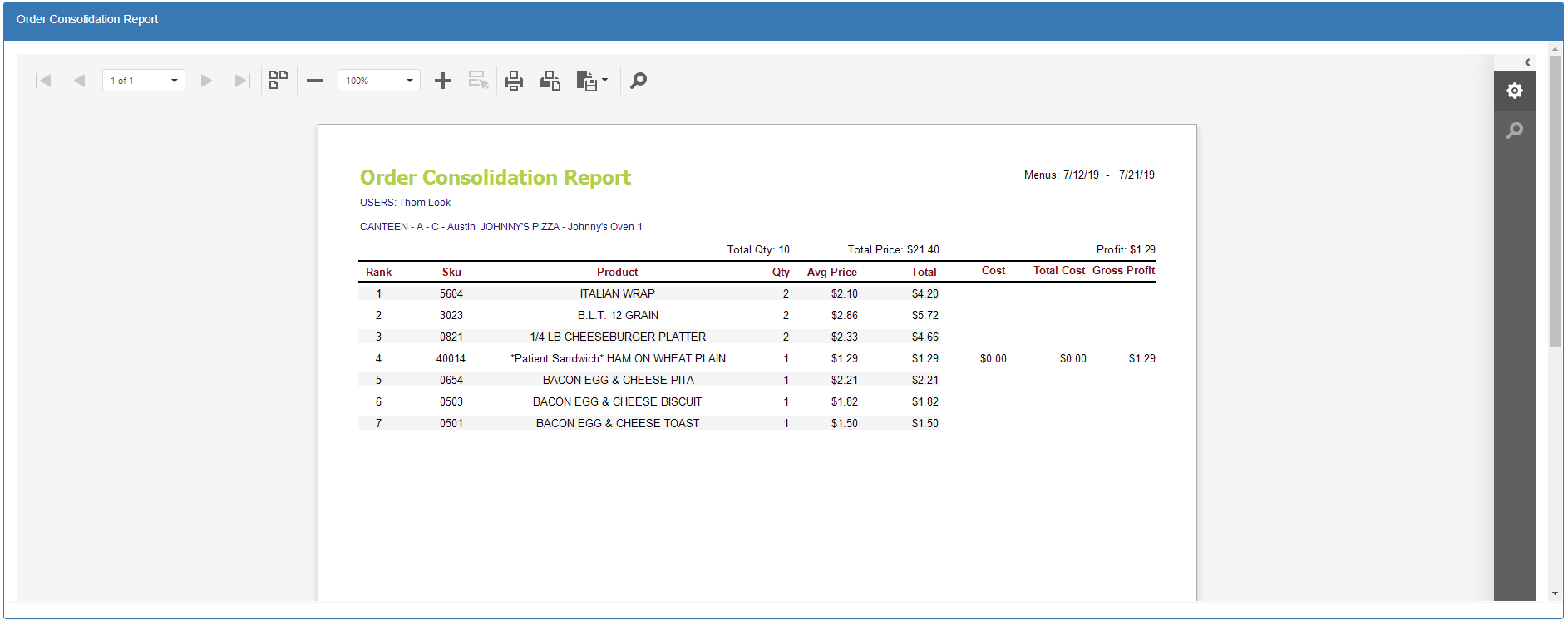The image size is (1568, 625).
Task: Click the 'ITALIAN WRAP' product row
Action: click(618, 293)
